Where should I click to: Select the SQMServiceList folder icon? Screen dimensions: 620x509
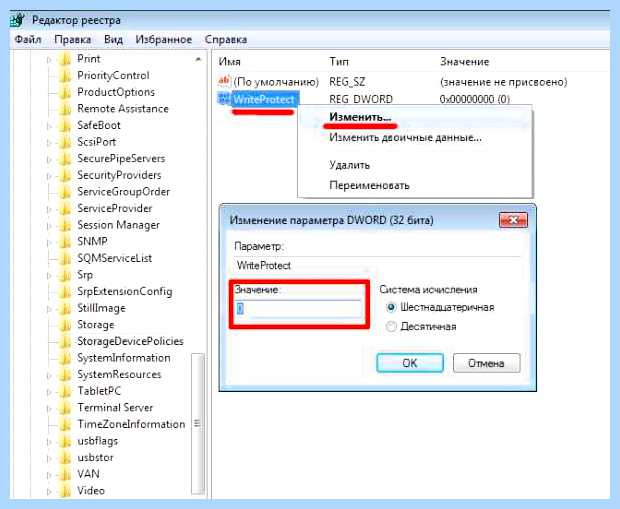coord(65,259)
